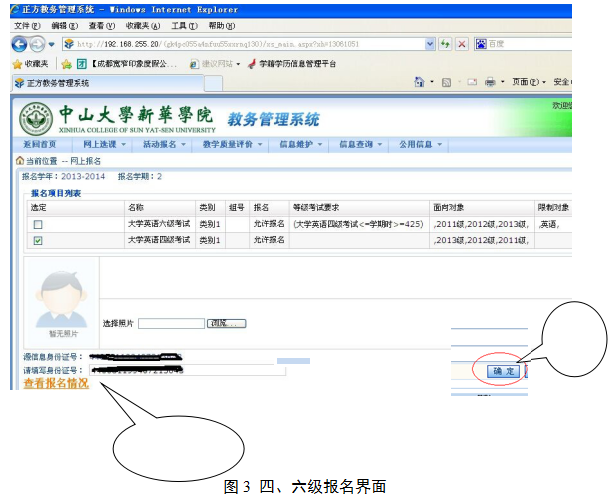This screenshot has height=503, width=611.
Task: Expand the 网上选课 dropdown menu
Action: point(104,145)
